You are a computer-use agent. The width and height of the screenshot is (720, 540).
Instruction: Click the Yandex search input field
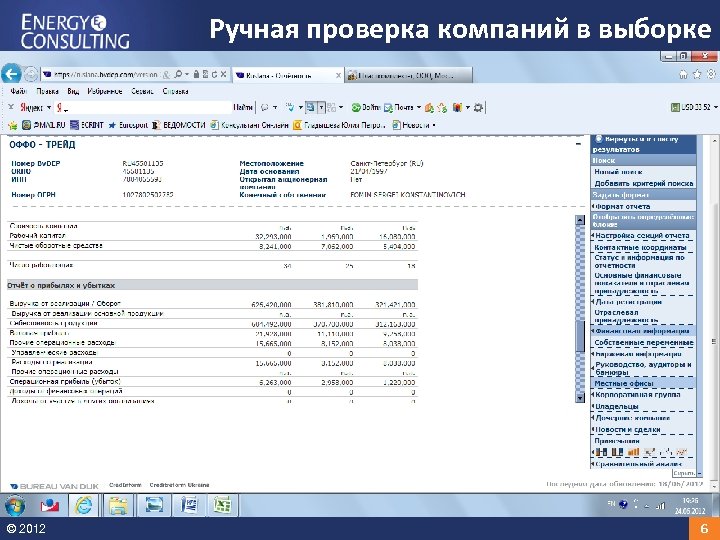142,107
